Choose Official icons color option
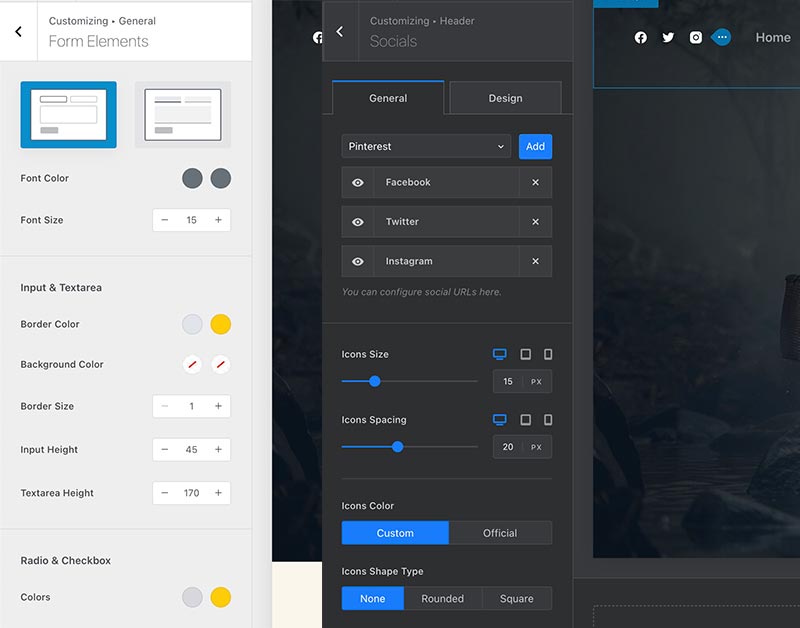Screen dimensions: 800x628 [500, 533]
